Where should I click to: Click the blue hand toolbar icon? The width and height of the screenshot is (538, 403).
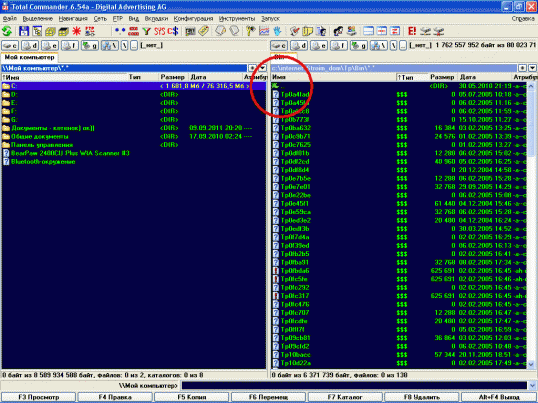277,31
